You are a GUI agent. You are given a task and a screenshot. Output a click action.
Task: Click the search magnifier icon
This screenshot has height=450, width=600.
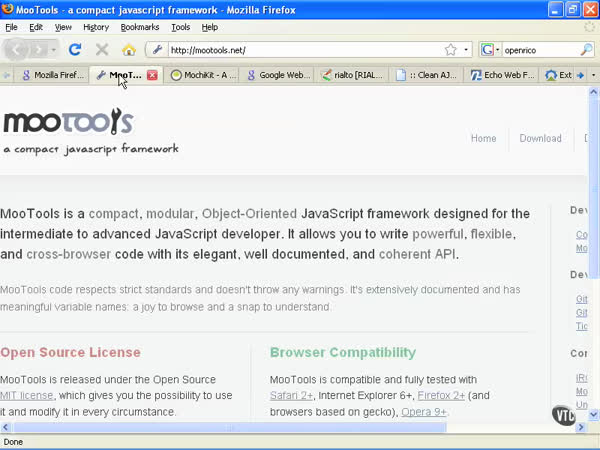[x=586, y=49]
